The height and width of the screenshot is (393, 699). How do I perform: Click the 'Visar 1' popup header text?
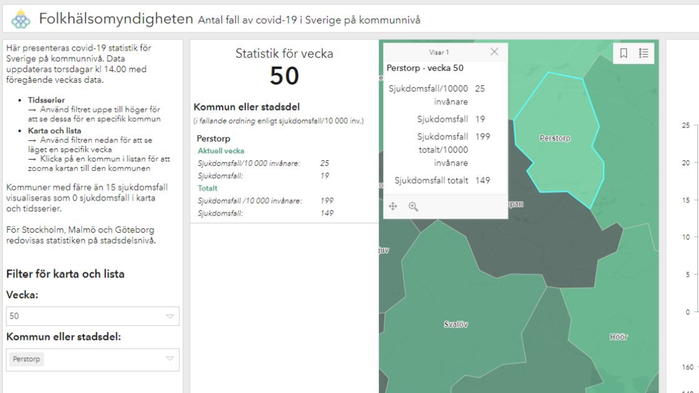tap(439, 53)
